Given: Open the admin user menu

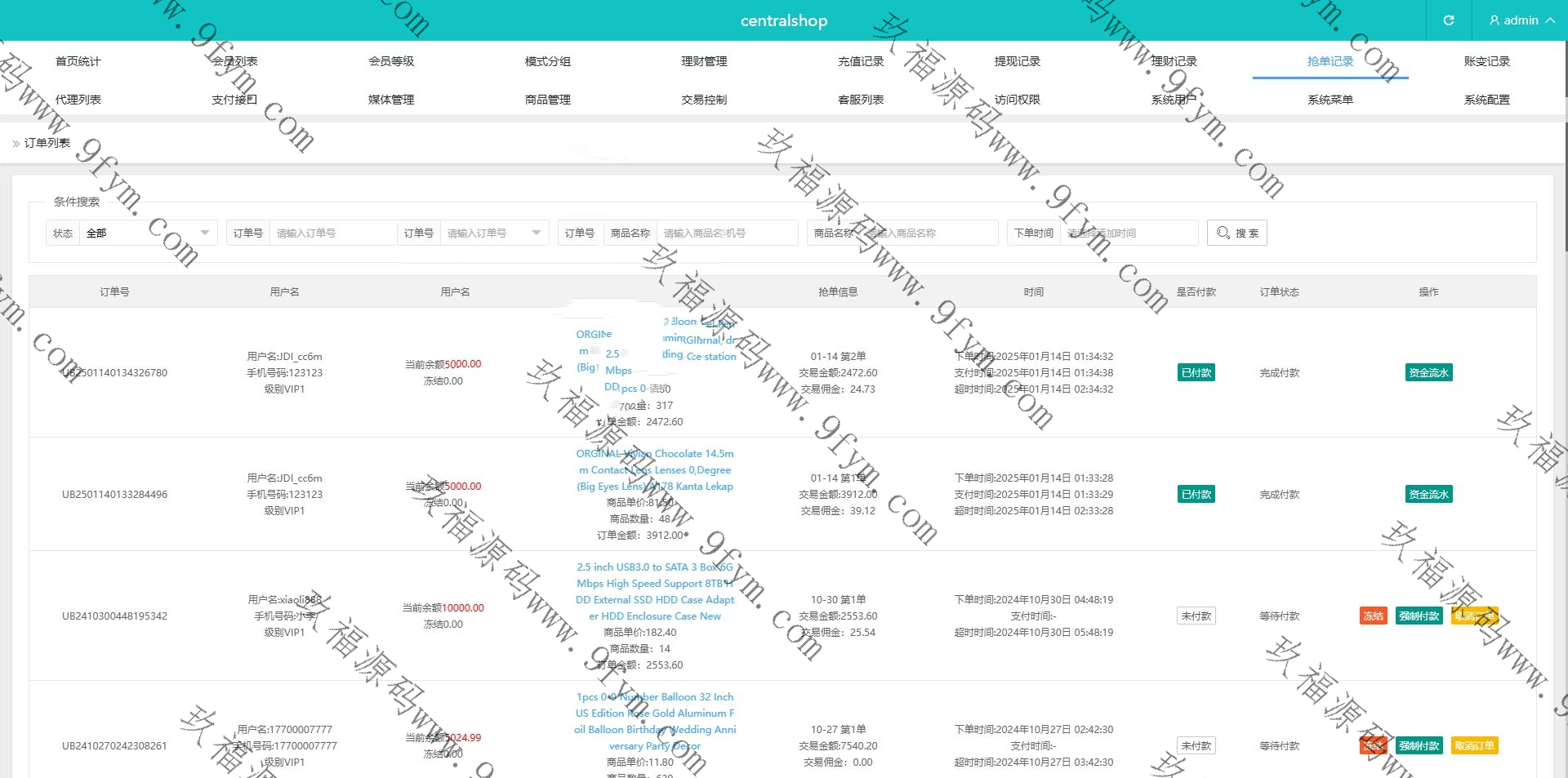Looking at the screenshot, I should [x=1521, y=20].
